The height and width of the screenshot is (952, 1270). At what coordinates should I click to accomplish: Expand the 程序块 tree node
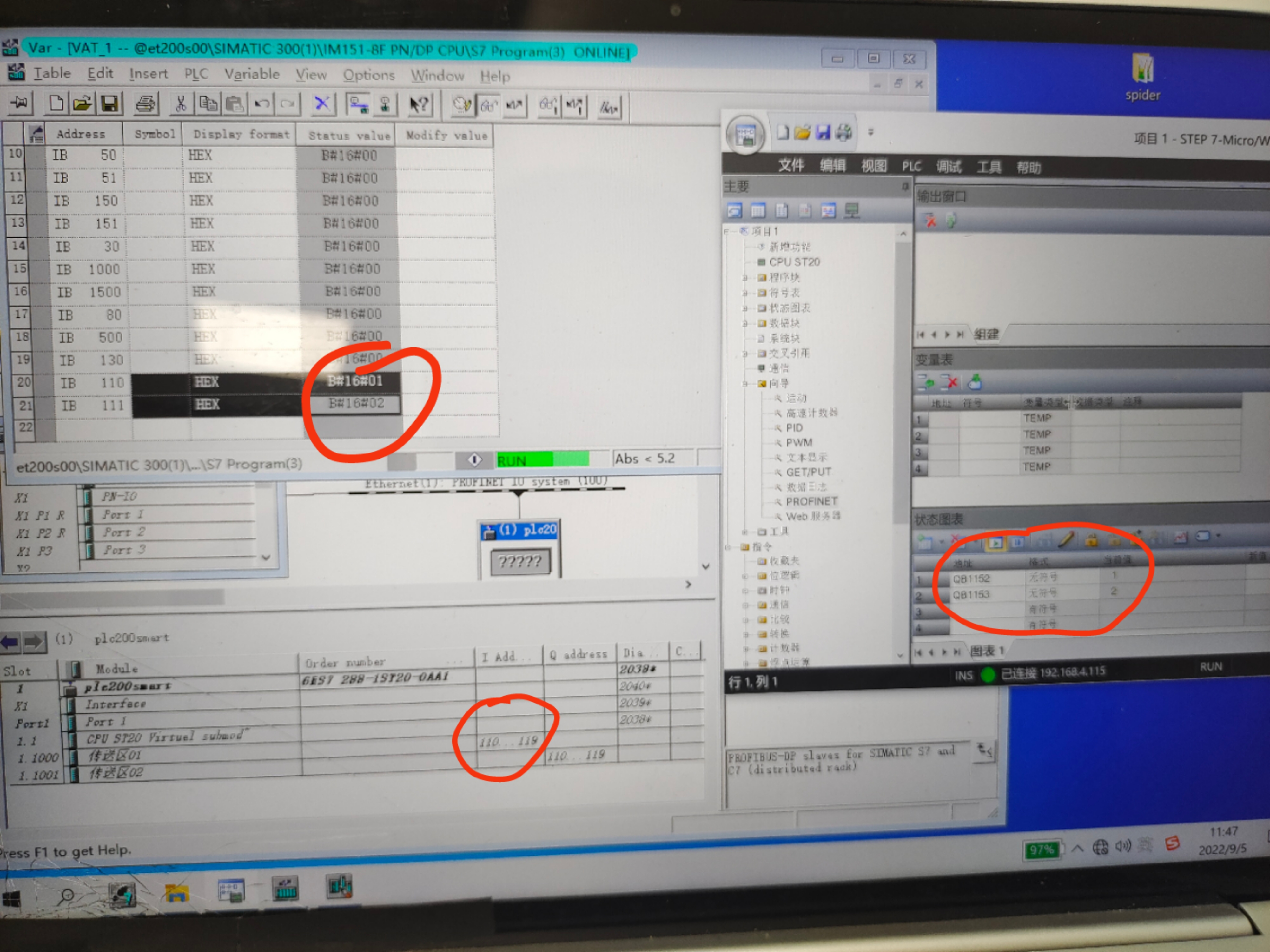[745, 278]
